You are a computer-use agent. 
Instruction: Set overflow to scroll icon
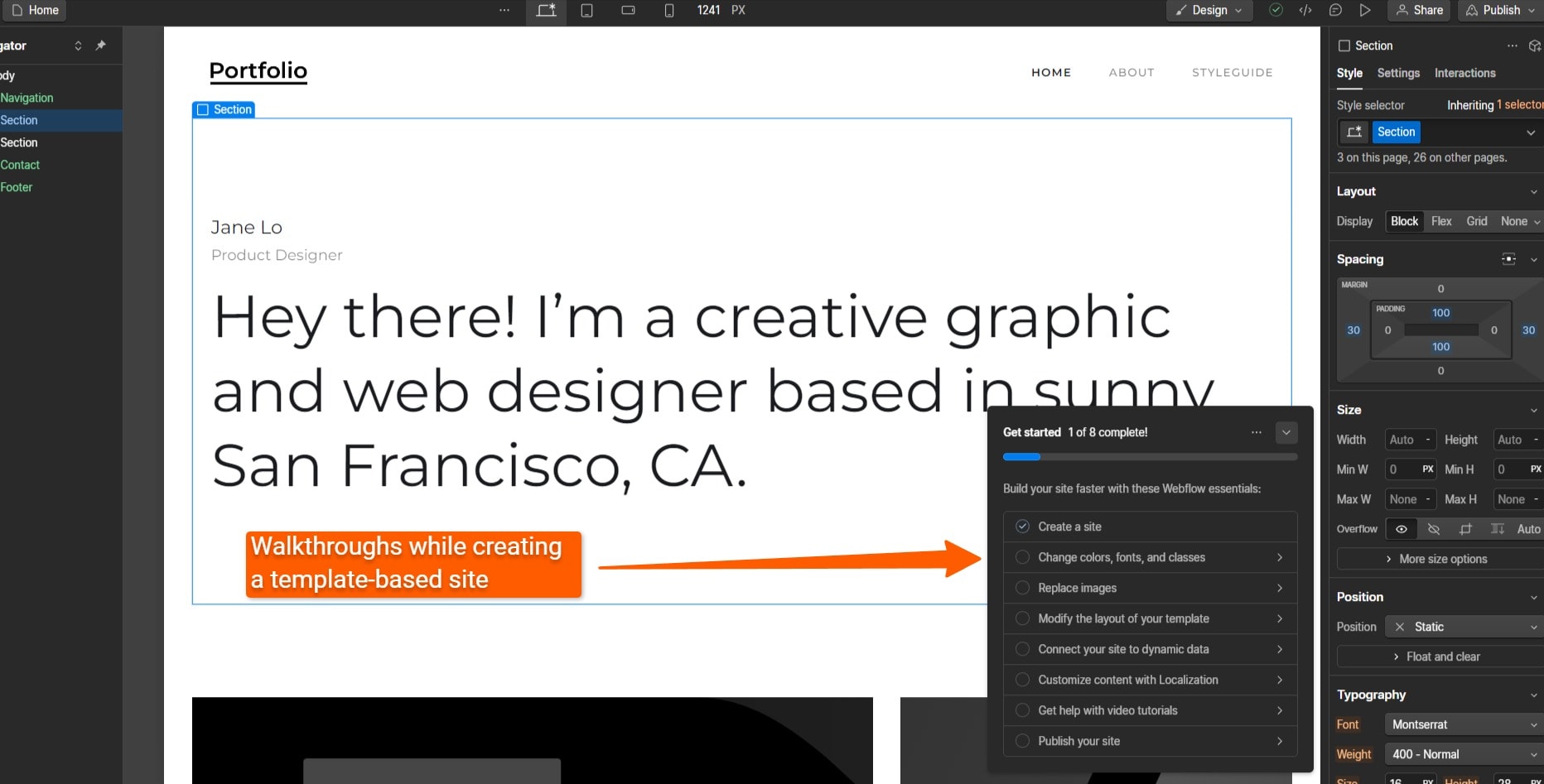point(1465,529)
